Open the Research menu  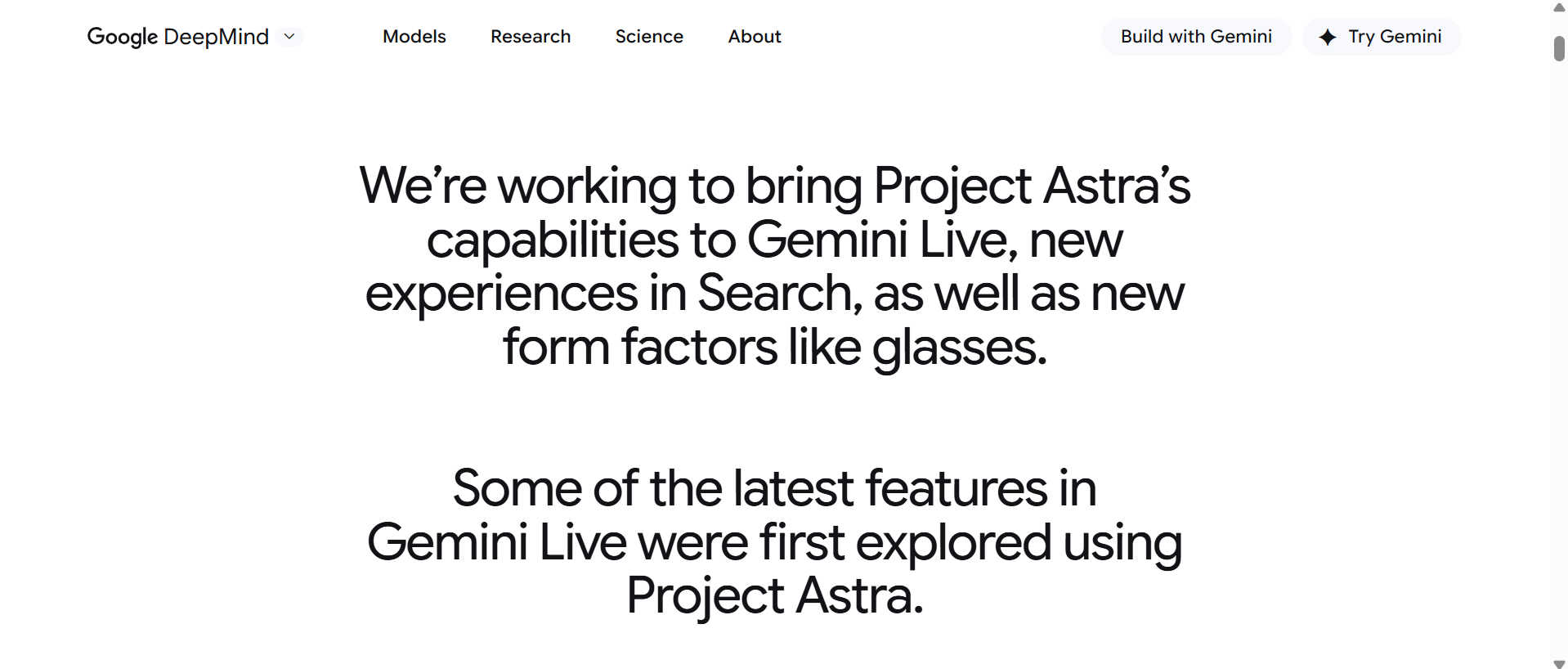pyautogui.click(x=531, y=37)
